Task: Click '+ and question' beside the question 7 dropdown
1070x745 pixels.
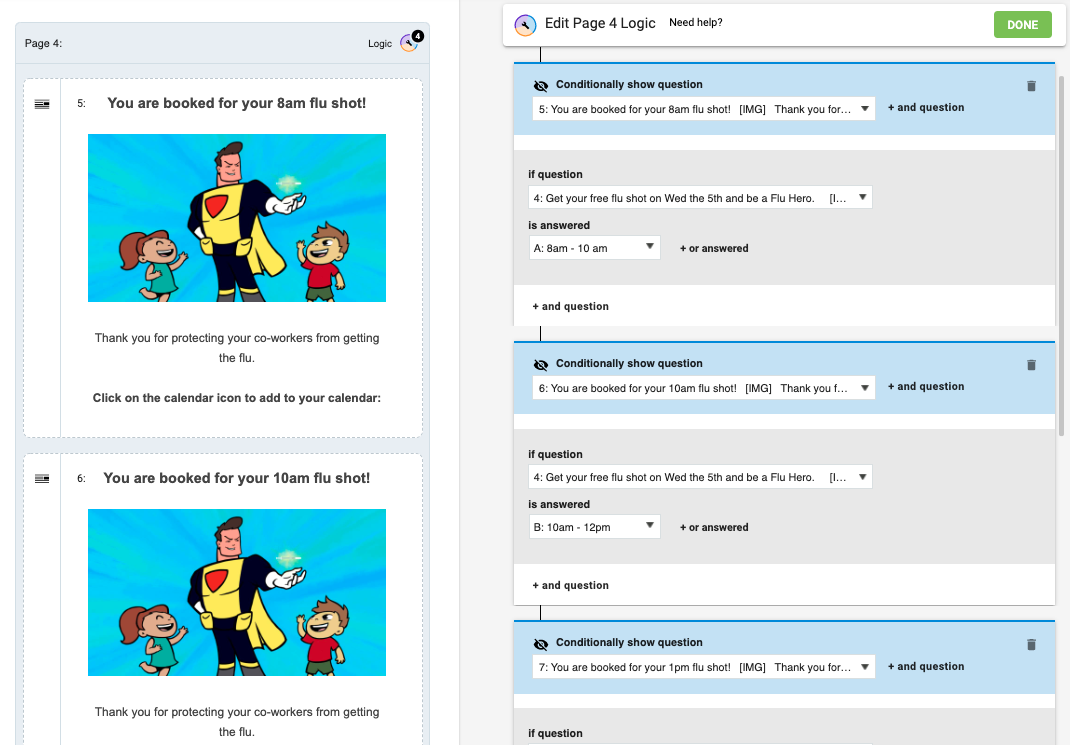Action: coord(926,667)
